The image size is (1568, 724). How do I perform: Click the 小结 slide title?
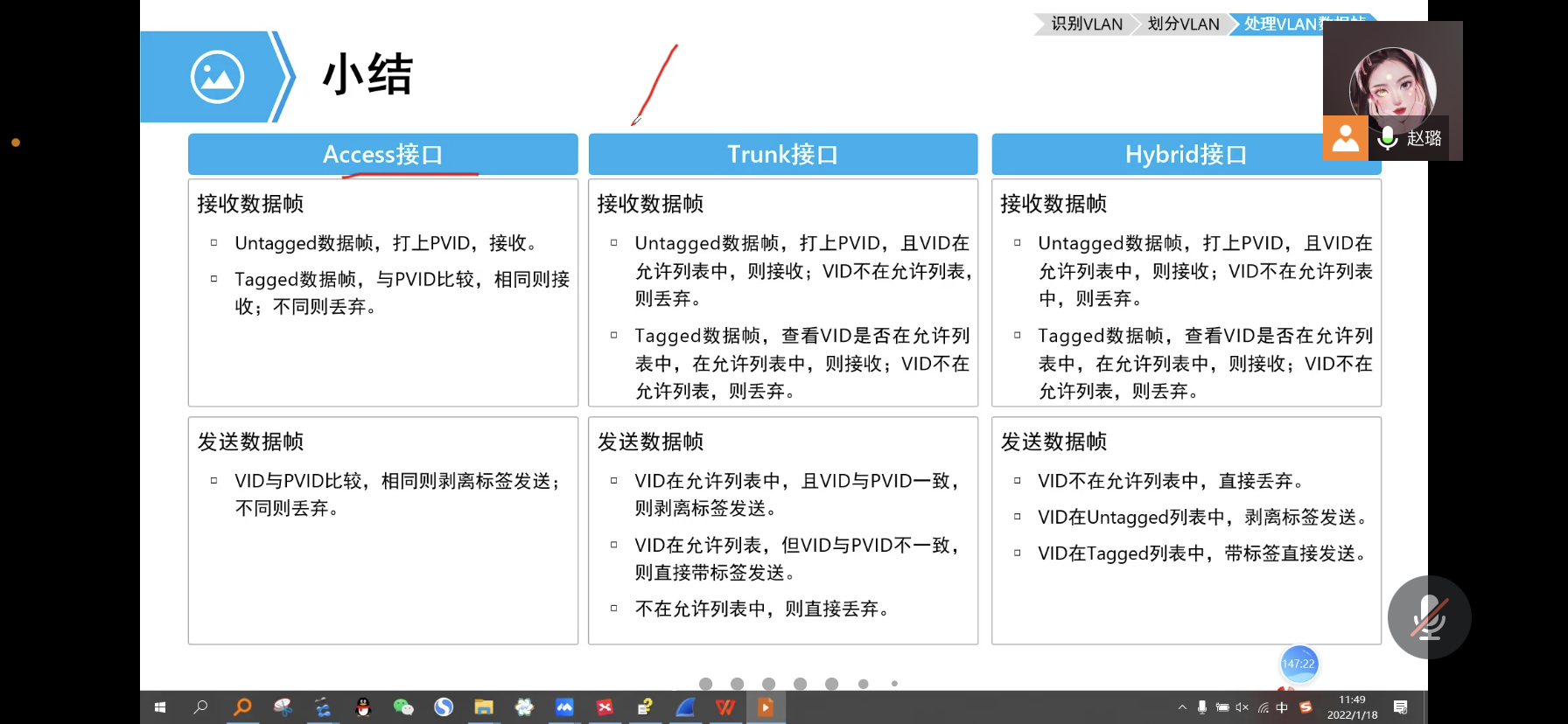click(367, 74)
